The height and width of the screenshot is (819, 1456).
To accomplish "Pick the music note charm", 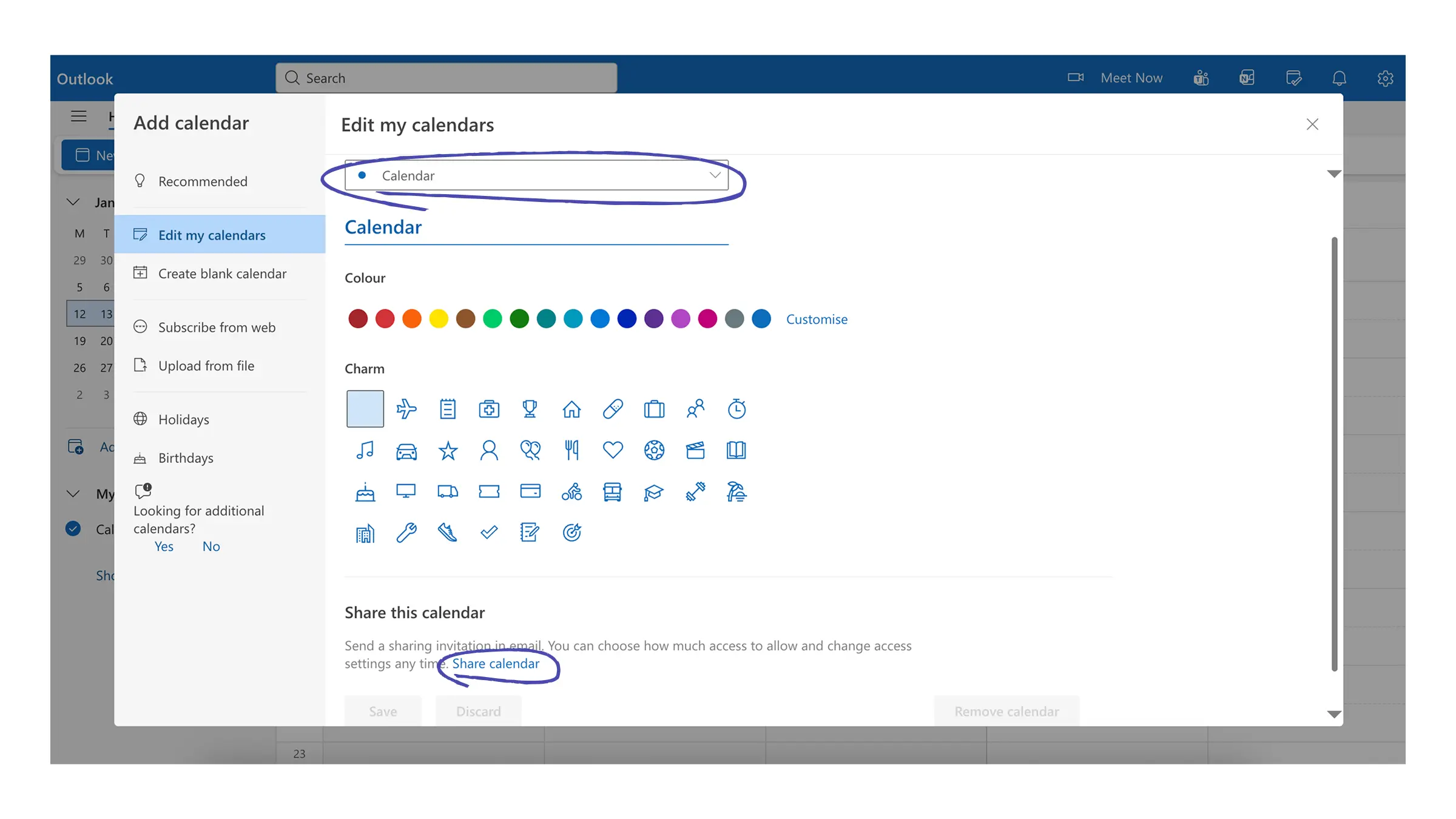I will pos(365,450).
